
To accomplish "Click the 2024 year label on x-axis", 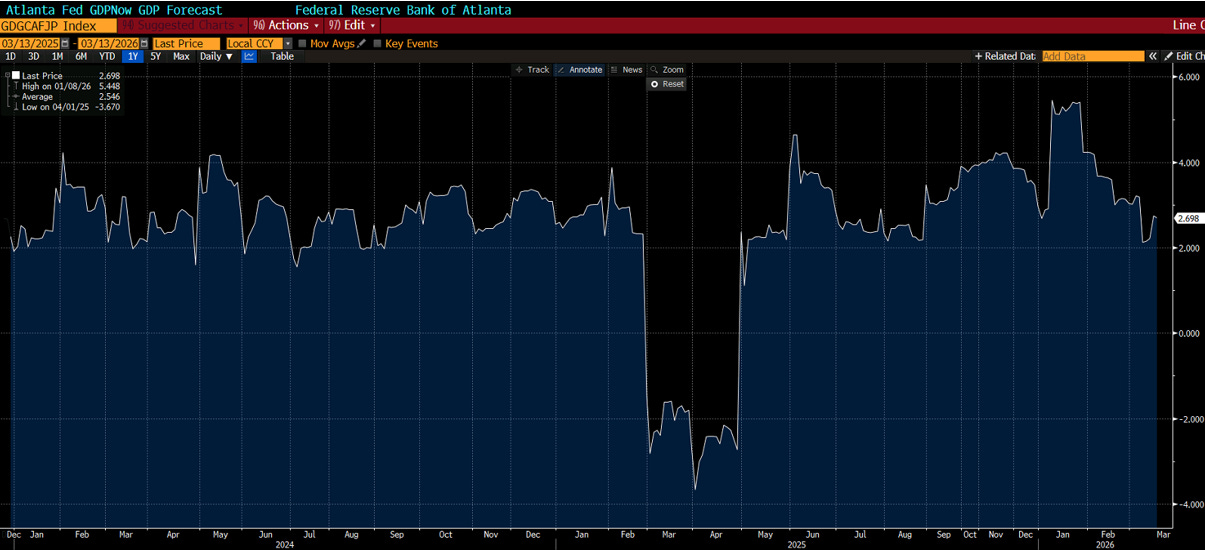I will 283,545.
